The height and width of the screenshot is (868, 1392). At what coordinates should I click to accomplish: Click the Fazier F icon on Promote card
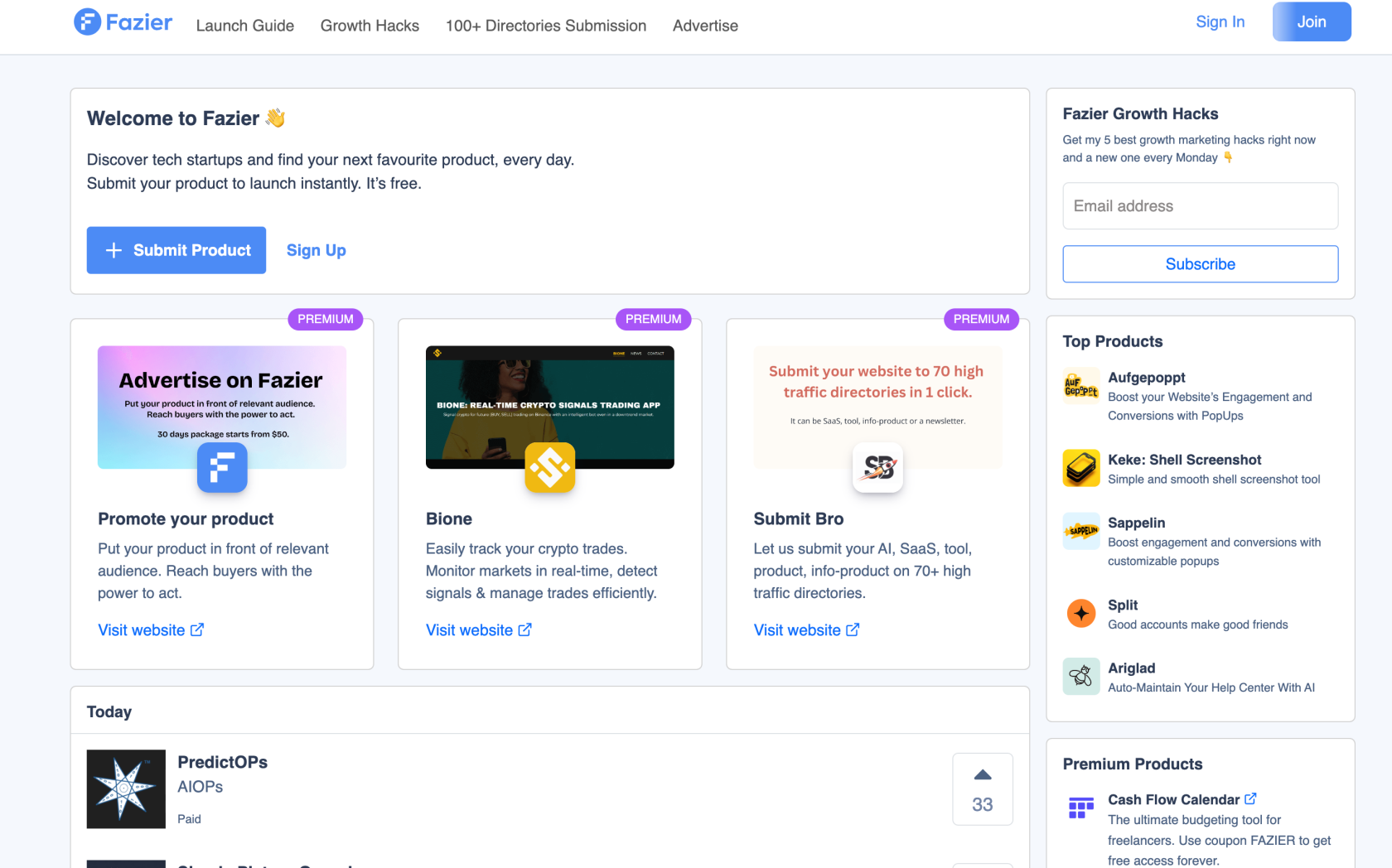point(222,467)
